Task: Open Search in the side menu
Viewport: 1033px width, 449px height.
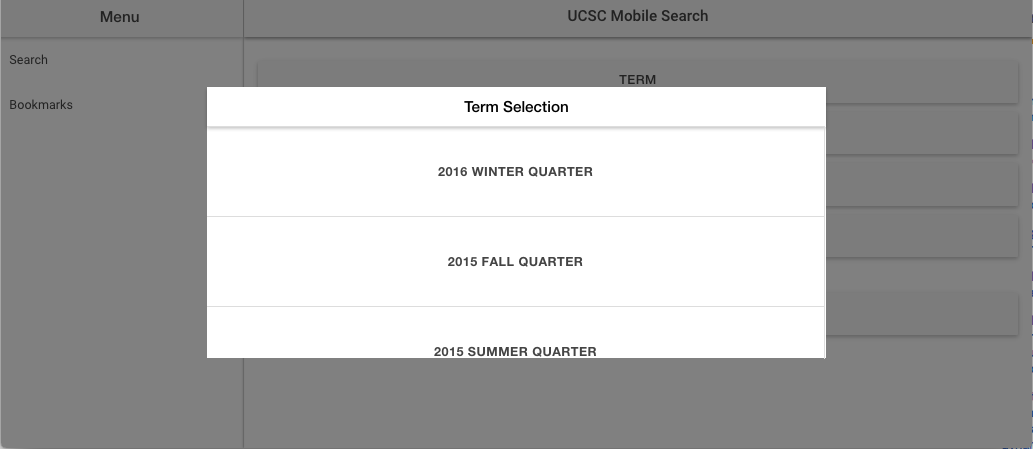Action: coord(29,60)
